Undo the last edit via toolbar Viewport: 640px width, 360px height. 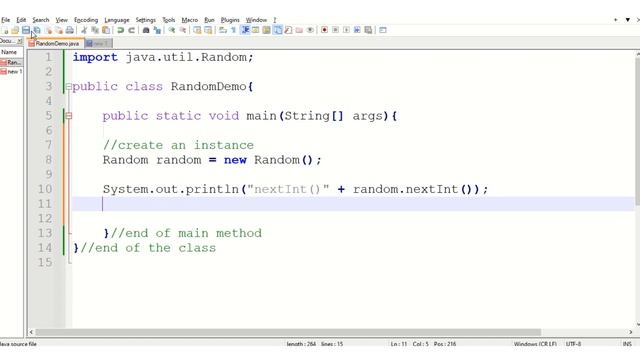coord(120,30)
